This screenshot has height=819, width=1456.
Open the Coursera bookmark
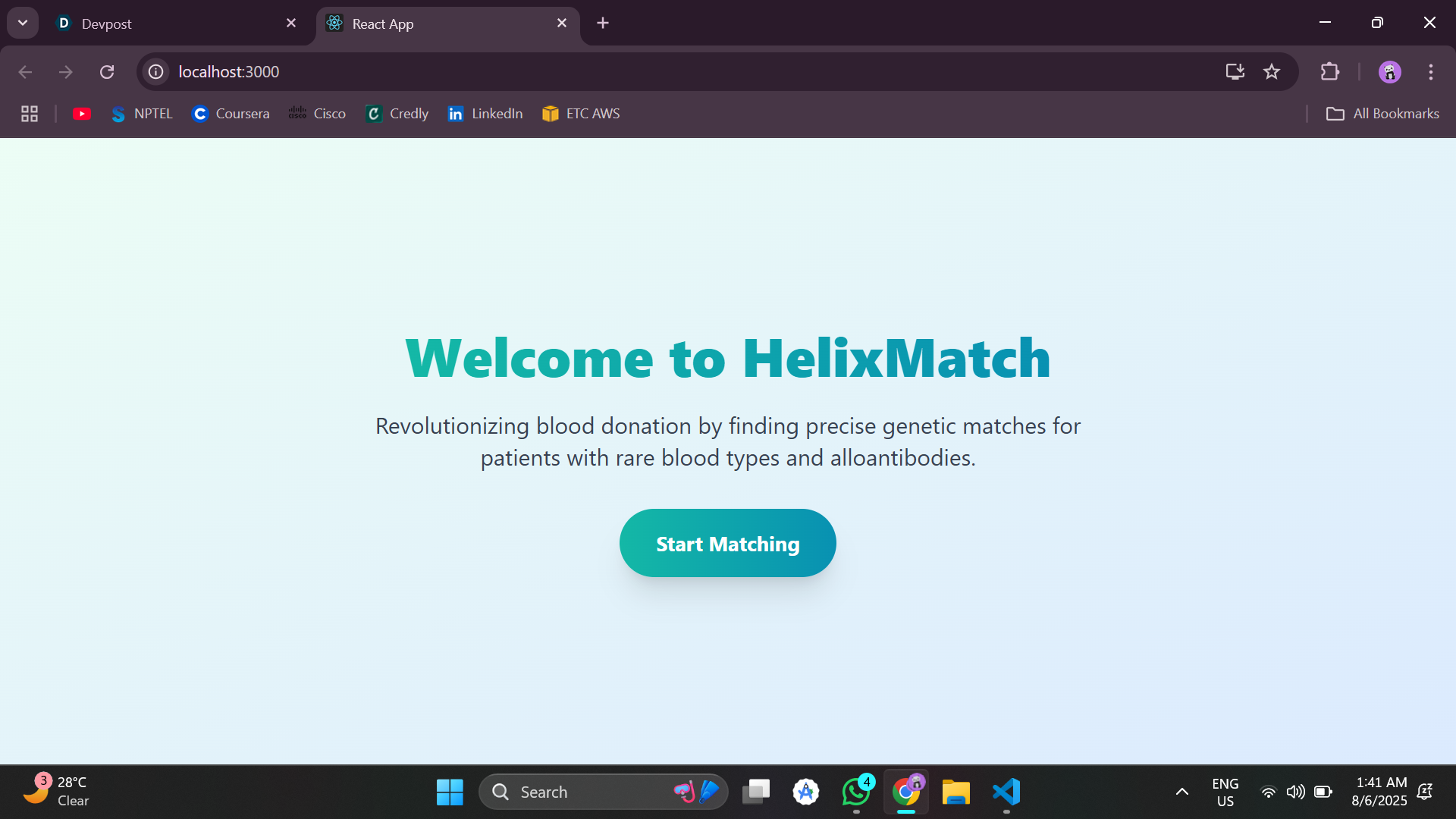231,114
